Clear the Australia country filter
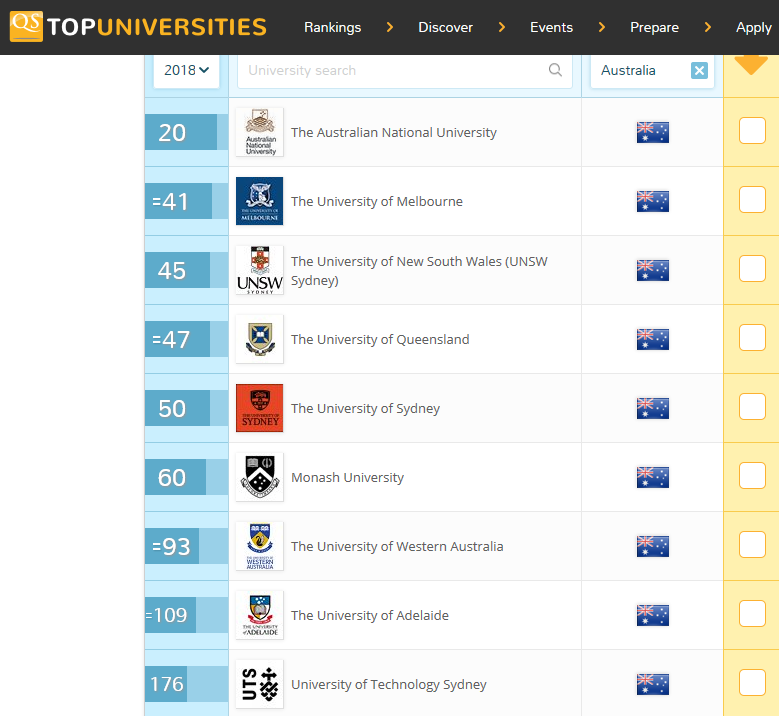Viewport: 779px width, 716px height. pyautogui.click(x=699, y=71)
